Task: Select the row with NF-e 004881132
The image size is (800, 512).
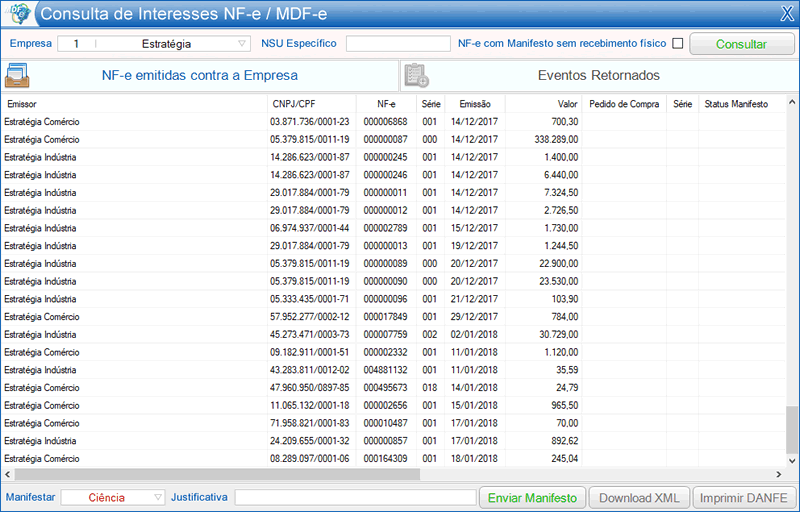Action: coord(393,370)
